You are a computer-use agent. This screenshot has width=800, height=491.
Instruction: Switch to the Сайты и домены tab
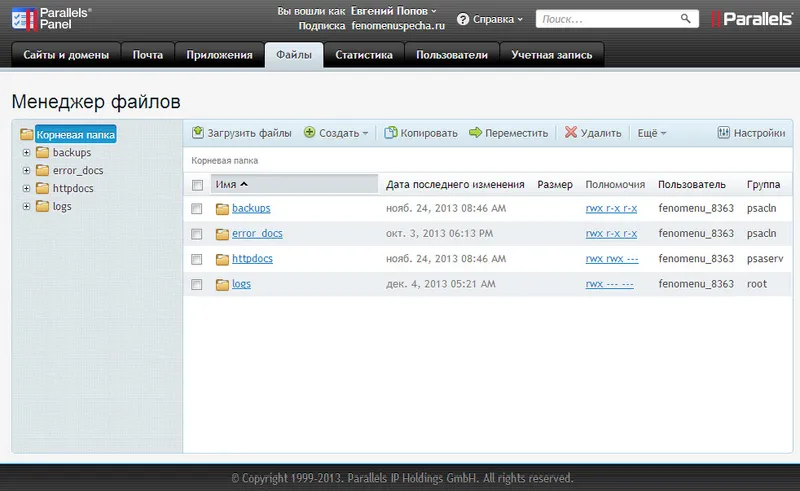click(x=66, y=55)
